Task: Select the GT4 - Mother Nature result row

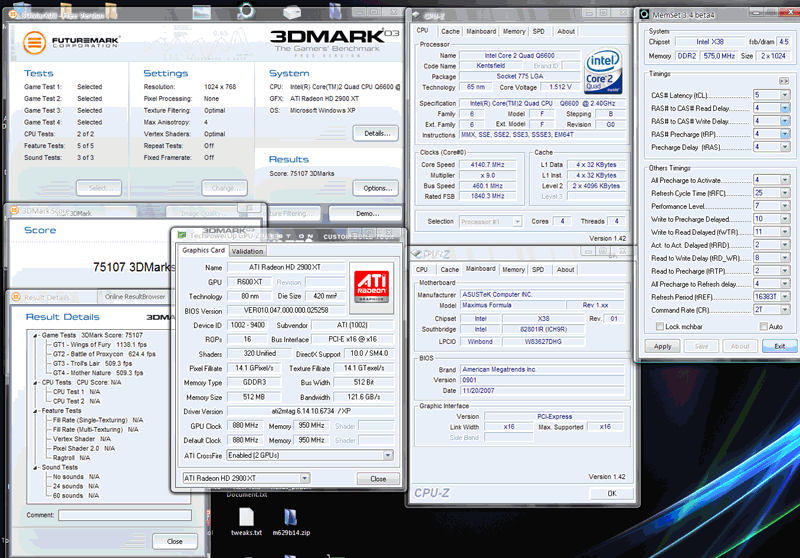Action: coord(98,373)
